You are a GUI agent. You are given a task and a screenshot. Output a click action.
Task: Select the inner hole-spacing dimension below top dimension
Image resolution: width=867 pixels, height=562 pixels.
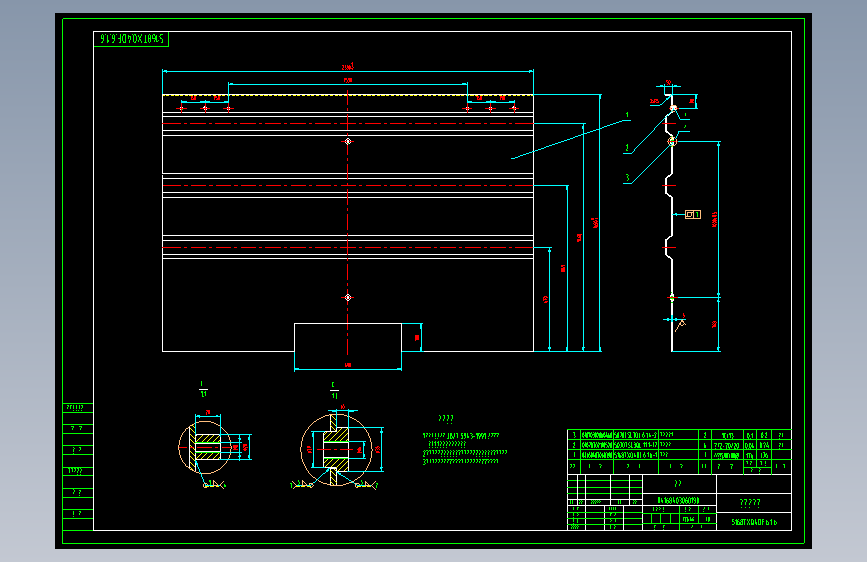click(348, 80)
